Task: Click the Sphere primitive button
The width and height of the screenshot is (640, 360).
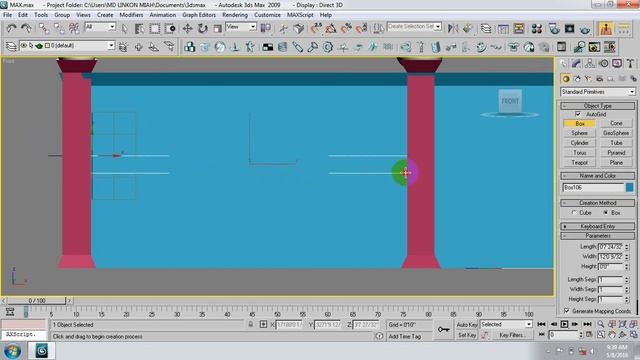Action: [579, 133]
